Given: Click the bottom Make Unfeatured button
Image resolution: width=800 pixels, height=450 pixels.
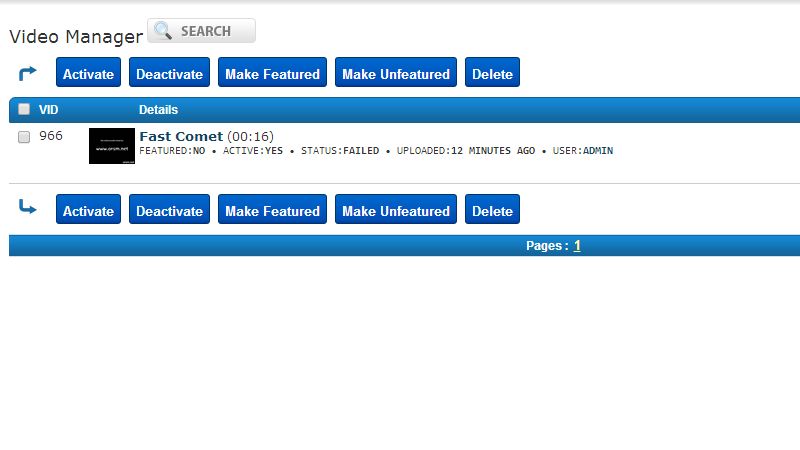Looking at the screenshot, I should 396,209.
